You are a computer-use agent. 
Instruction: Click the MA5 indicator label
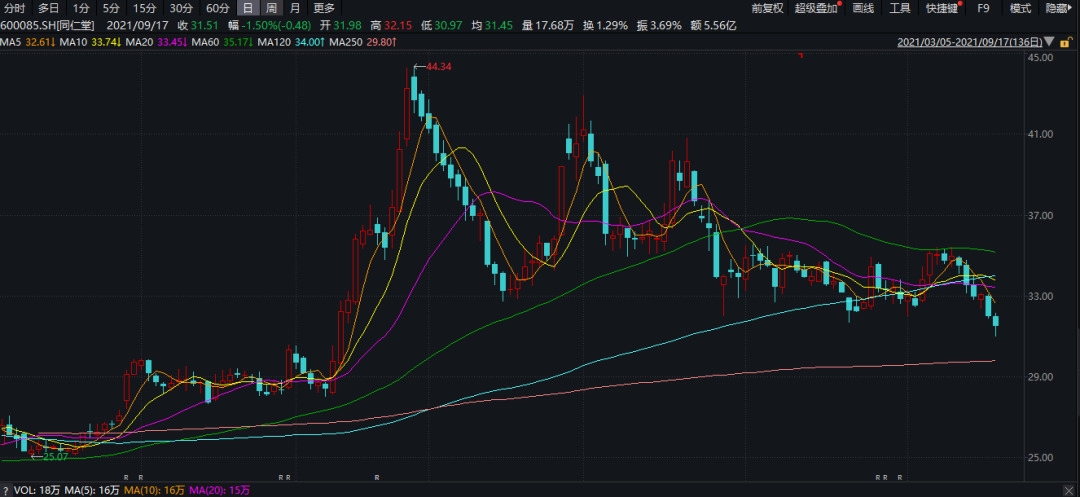[x=11, y=43]
